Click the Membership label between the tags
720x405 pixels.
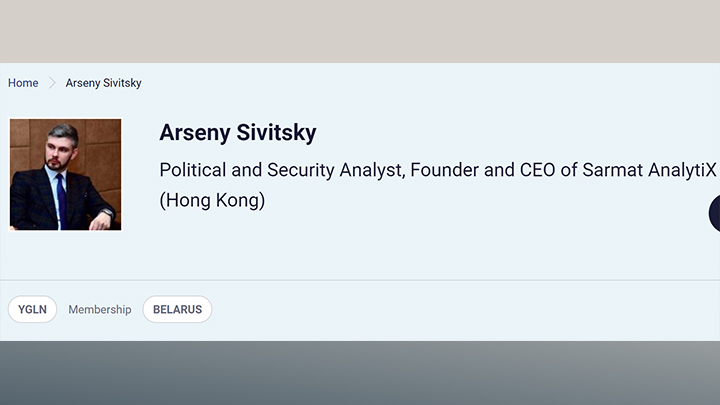[100, 310]
